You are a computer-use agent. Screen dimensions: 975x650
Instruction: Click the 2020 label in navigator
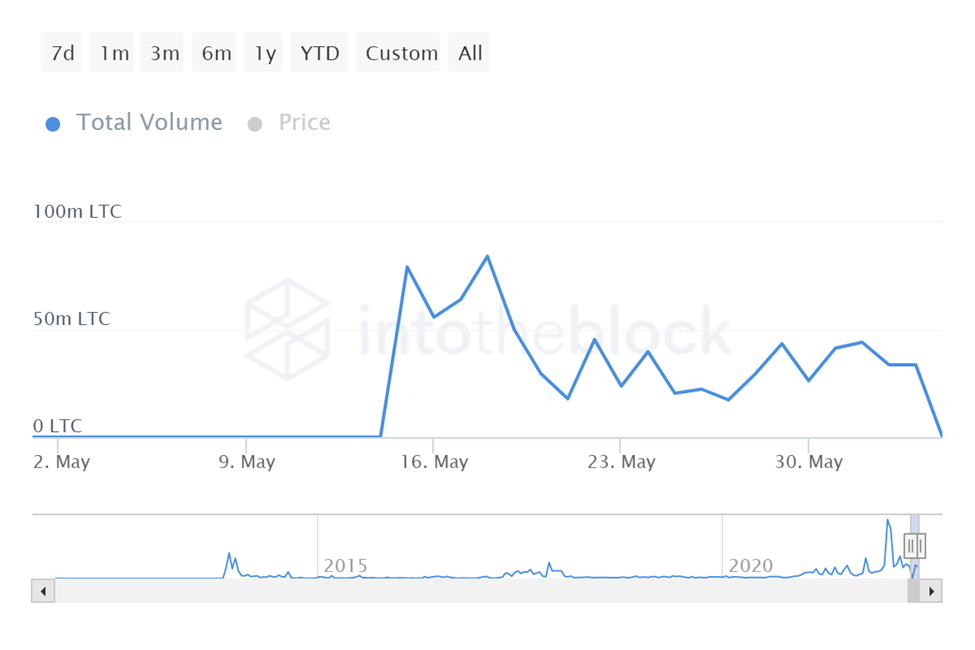click(x=750, y=566)
